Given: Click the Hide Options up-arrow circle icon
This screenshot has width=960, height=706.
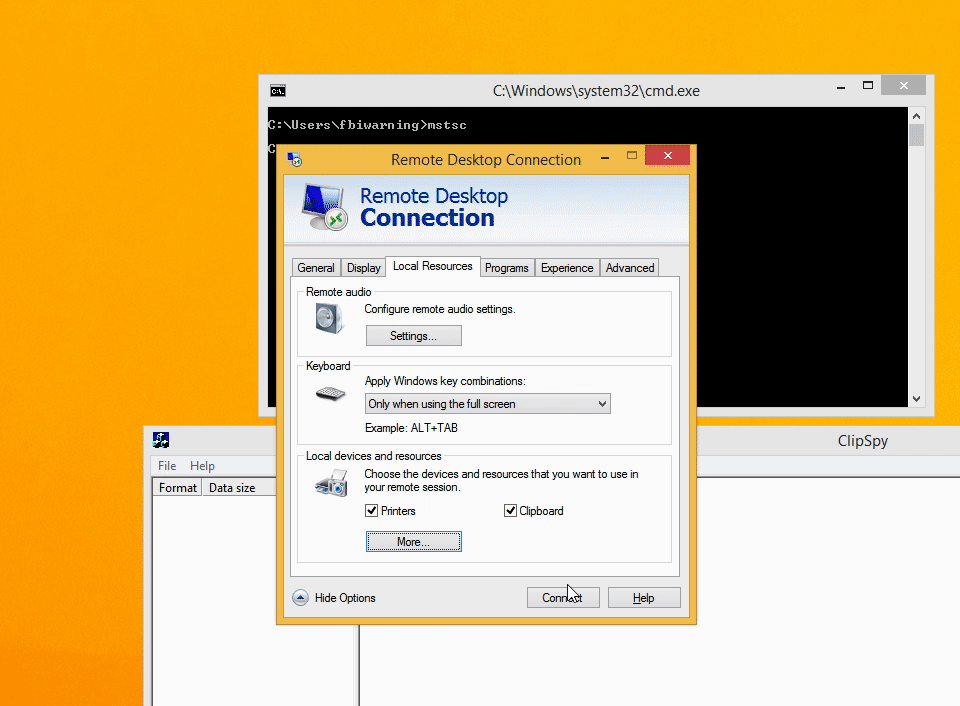Looking at the screenshot, I should click(300, 598).
